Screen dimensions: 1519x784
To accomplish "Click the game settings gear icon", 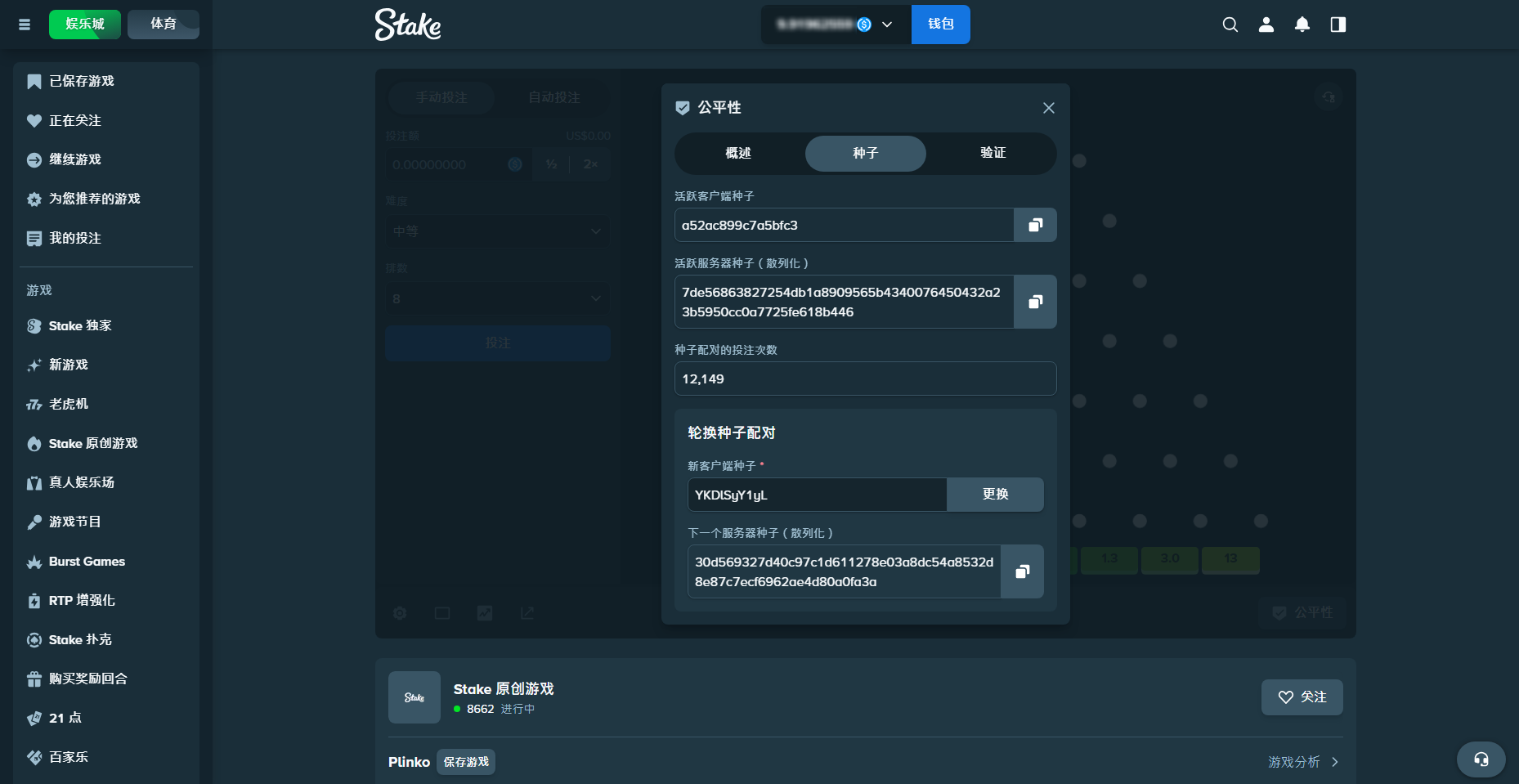I will [x=400, y=613].
